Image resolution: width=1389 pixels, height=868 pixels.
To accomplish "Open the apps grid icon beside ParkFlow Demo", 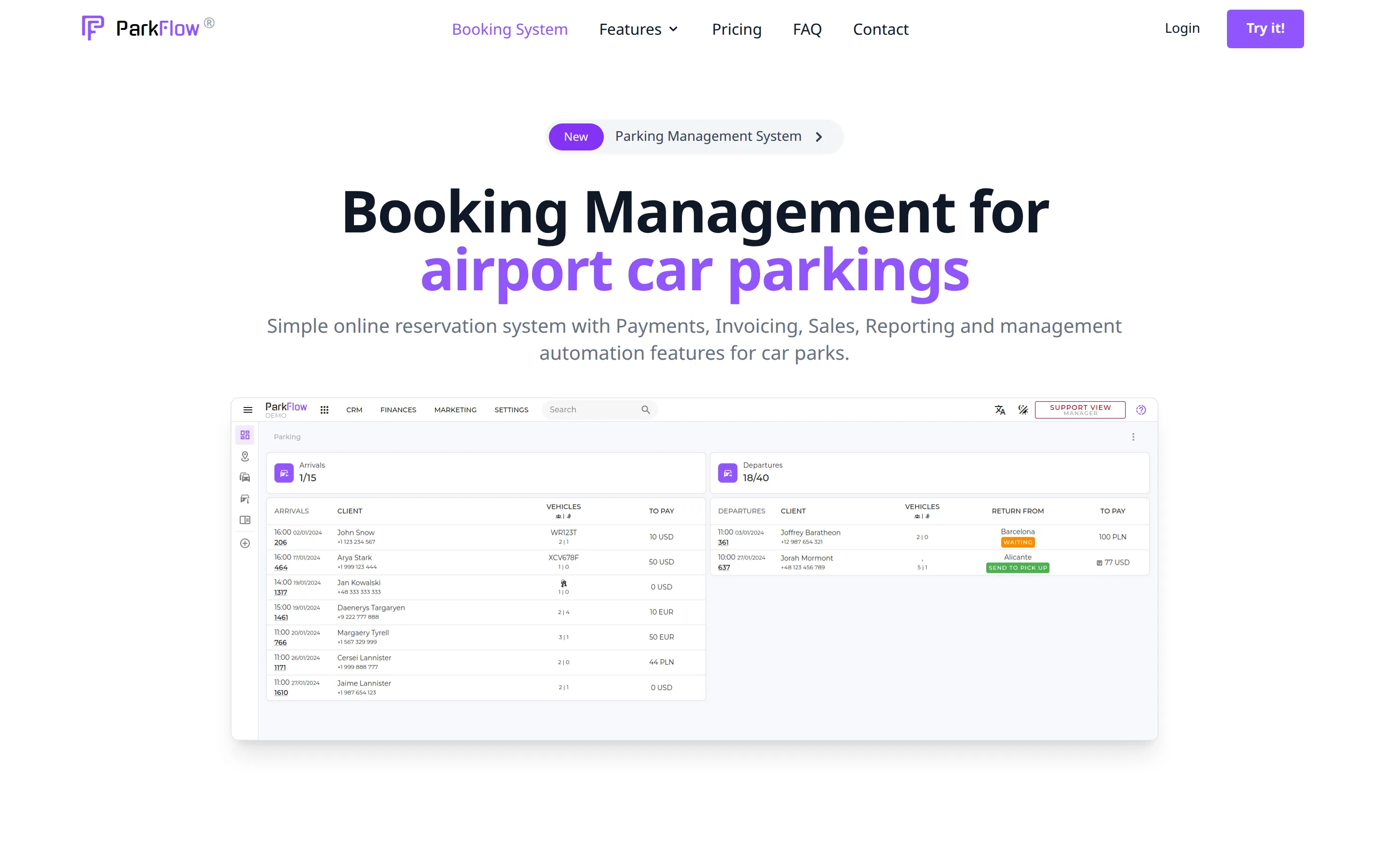I will (324, 410).
